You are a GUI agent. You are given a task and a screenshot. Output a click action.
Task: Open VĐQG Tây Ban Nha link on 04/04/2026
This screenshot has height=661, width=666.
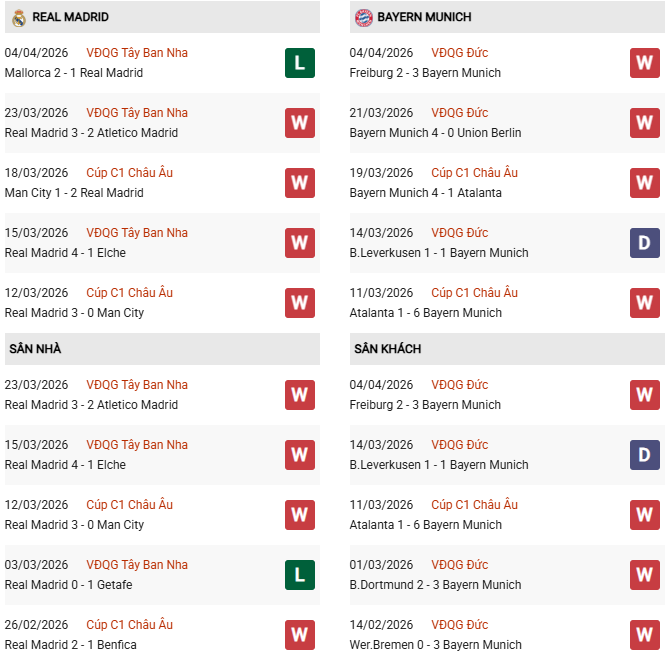(137, 53)
